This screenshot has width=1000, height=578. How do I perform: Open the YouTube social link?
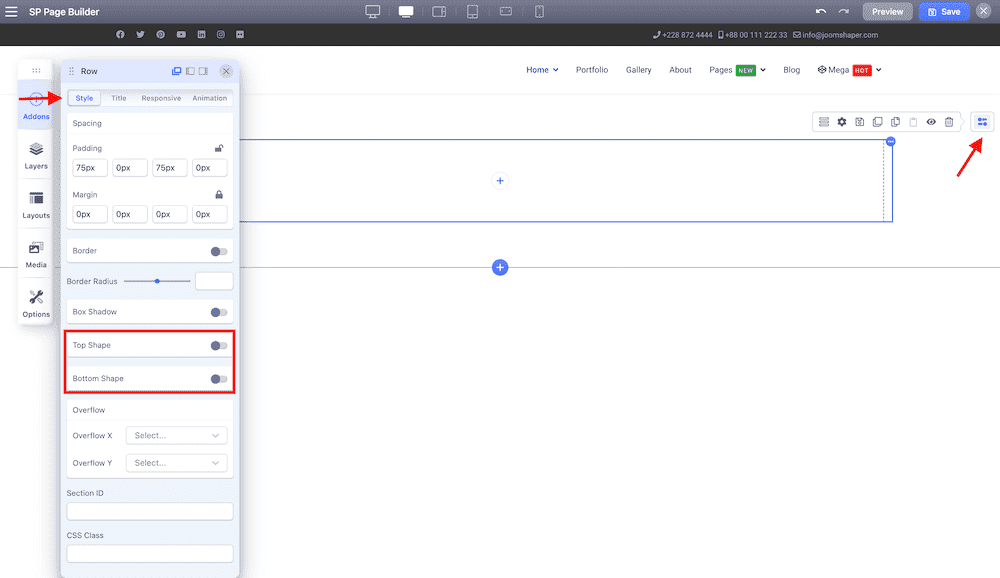pos(181,34)
